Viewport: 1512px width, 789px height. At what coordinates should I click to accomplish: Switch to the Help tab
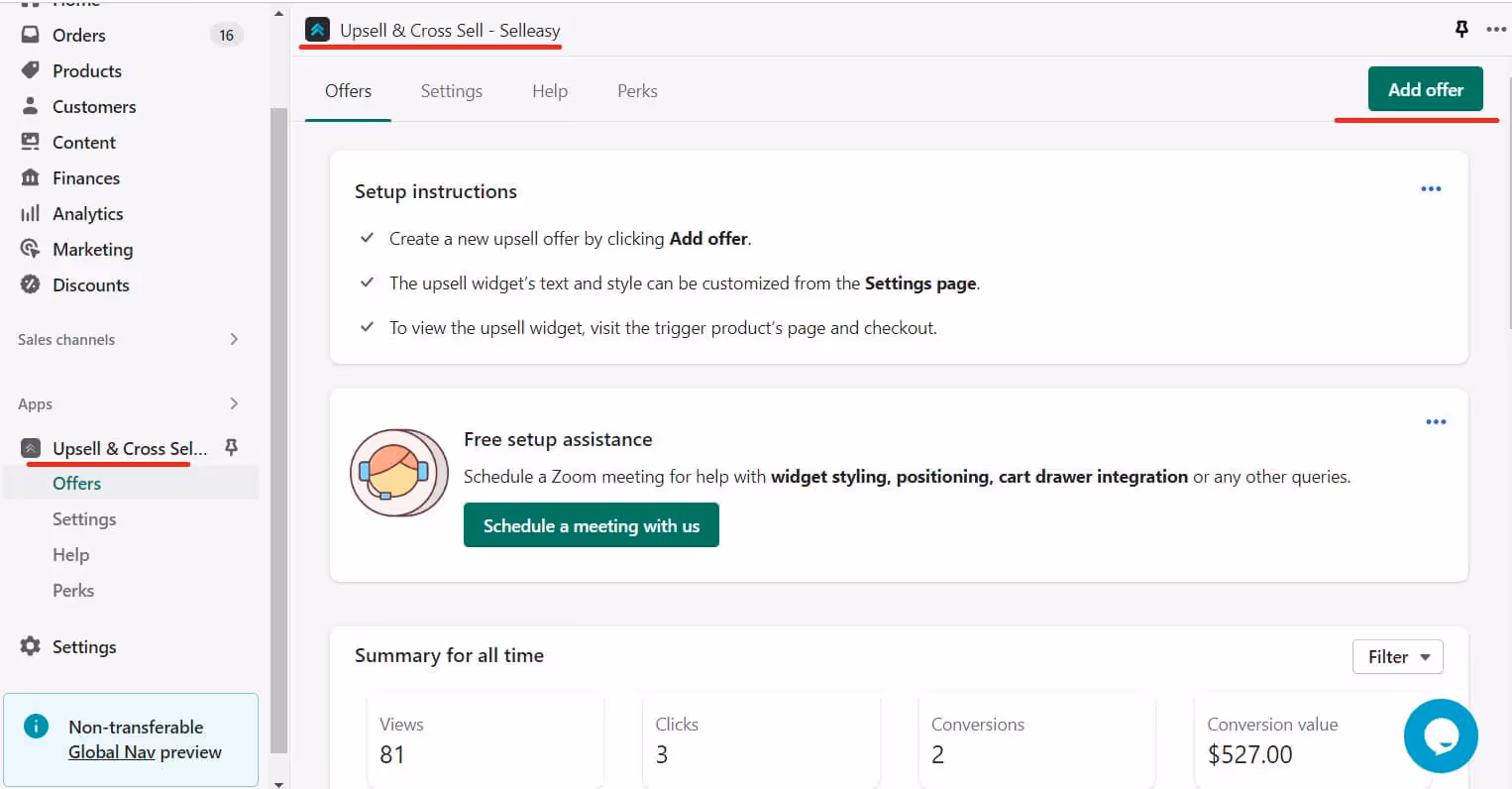click(550, 90)
